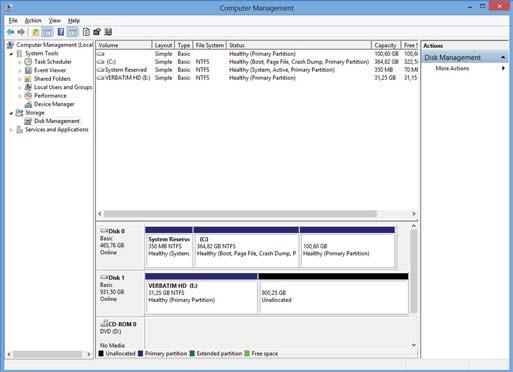The image size is (513, 372).
Task: Collapse the System Tools tree node
Action: tap(11, 54)
